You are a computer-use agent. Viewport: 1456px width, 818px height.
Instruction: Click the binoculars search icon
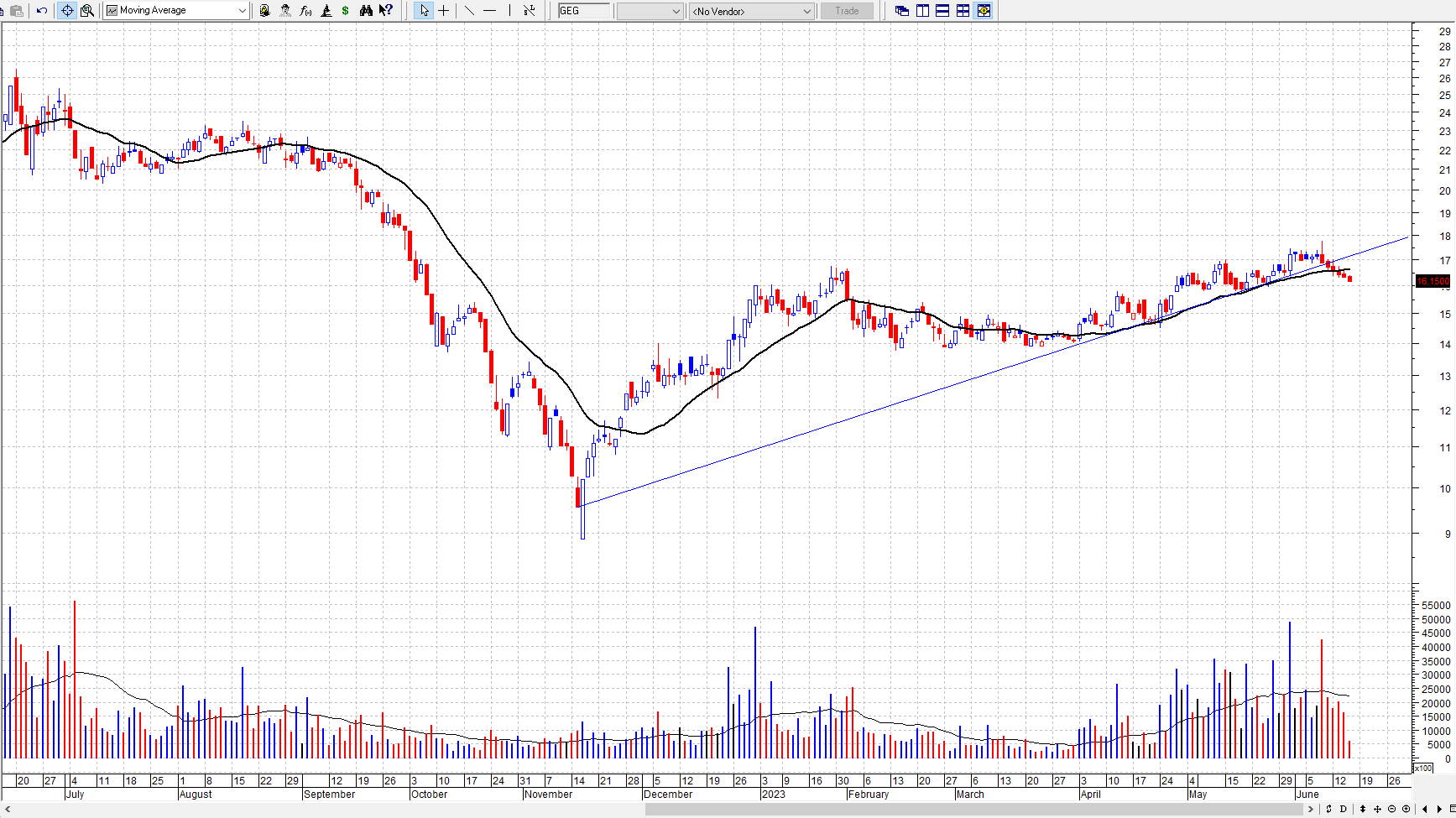tap(366, 11)
